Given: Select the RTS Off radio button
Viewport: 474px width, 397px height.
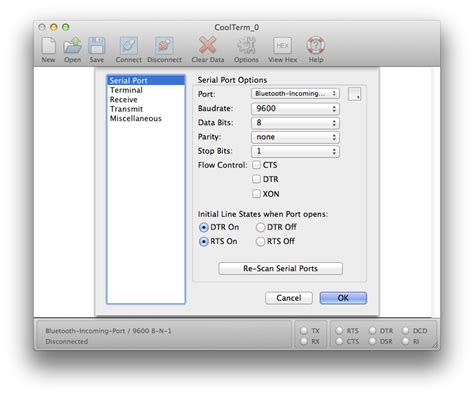Looking at the screenshot, I should (x=260, y=241).
